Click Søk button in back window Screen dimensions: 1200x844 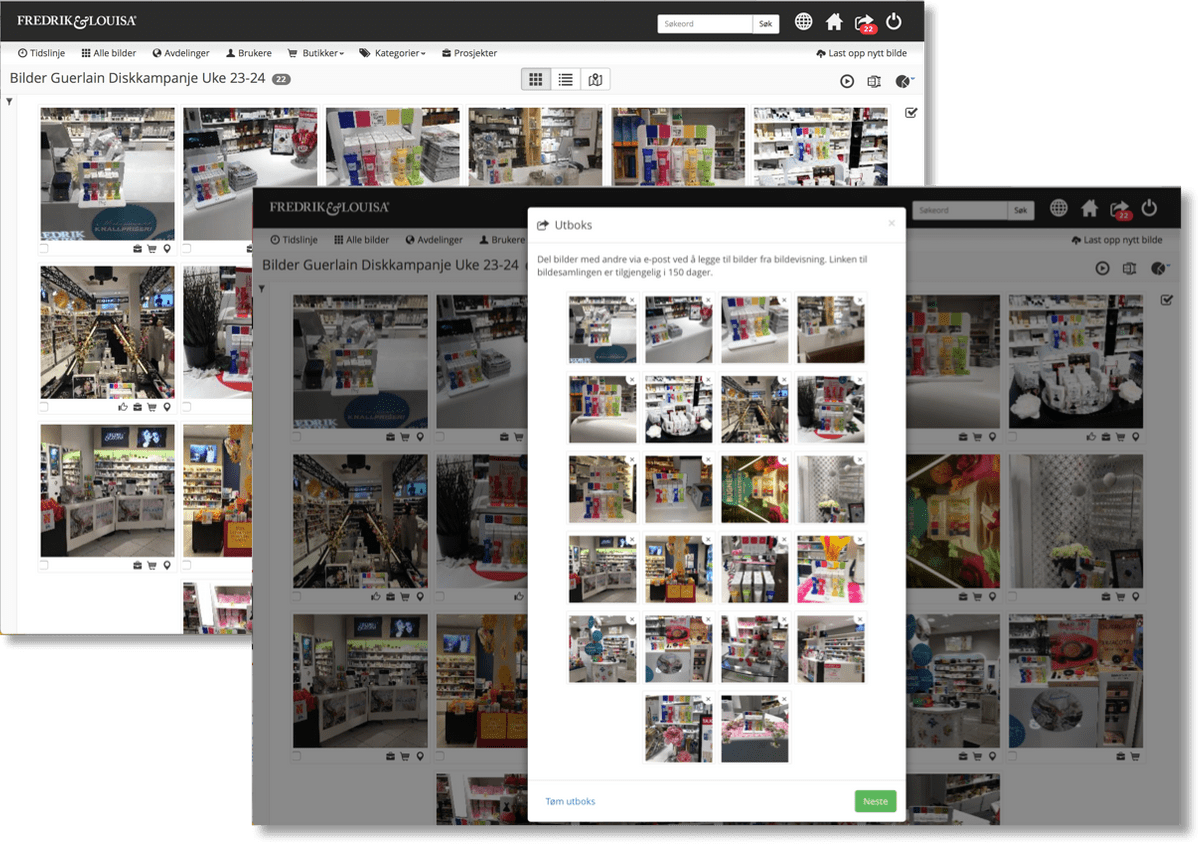pos(766,23)
